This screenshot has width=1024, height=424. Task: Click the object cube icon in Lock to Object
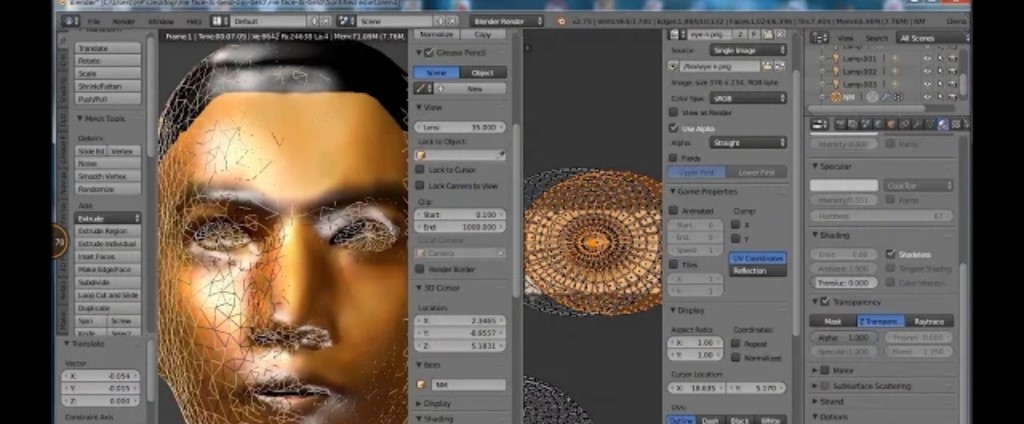[x=421, y=155]
